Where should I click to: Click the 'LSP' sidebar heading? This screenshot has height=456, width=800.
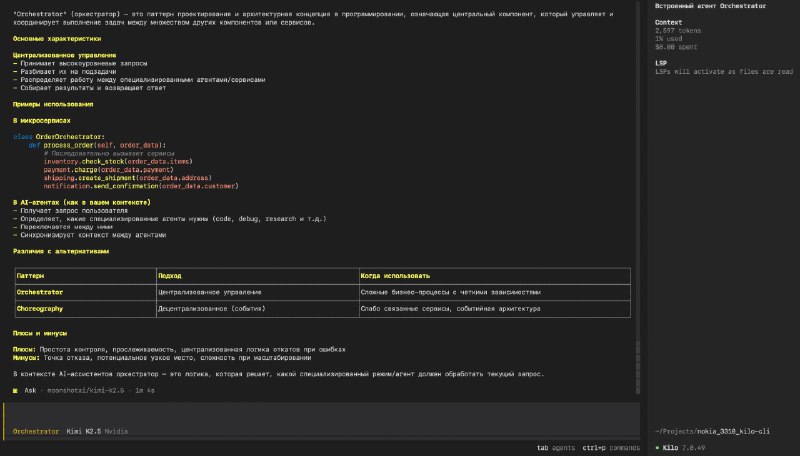tap(661, 63)
